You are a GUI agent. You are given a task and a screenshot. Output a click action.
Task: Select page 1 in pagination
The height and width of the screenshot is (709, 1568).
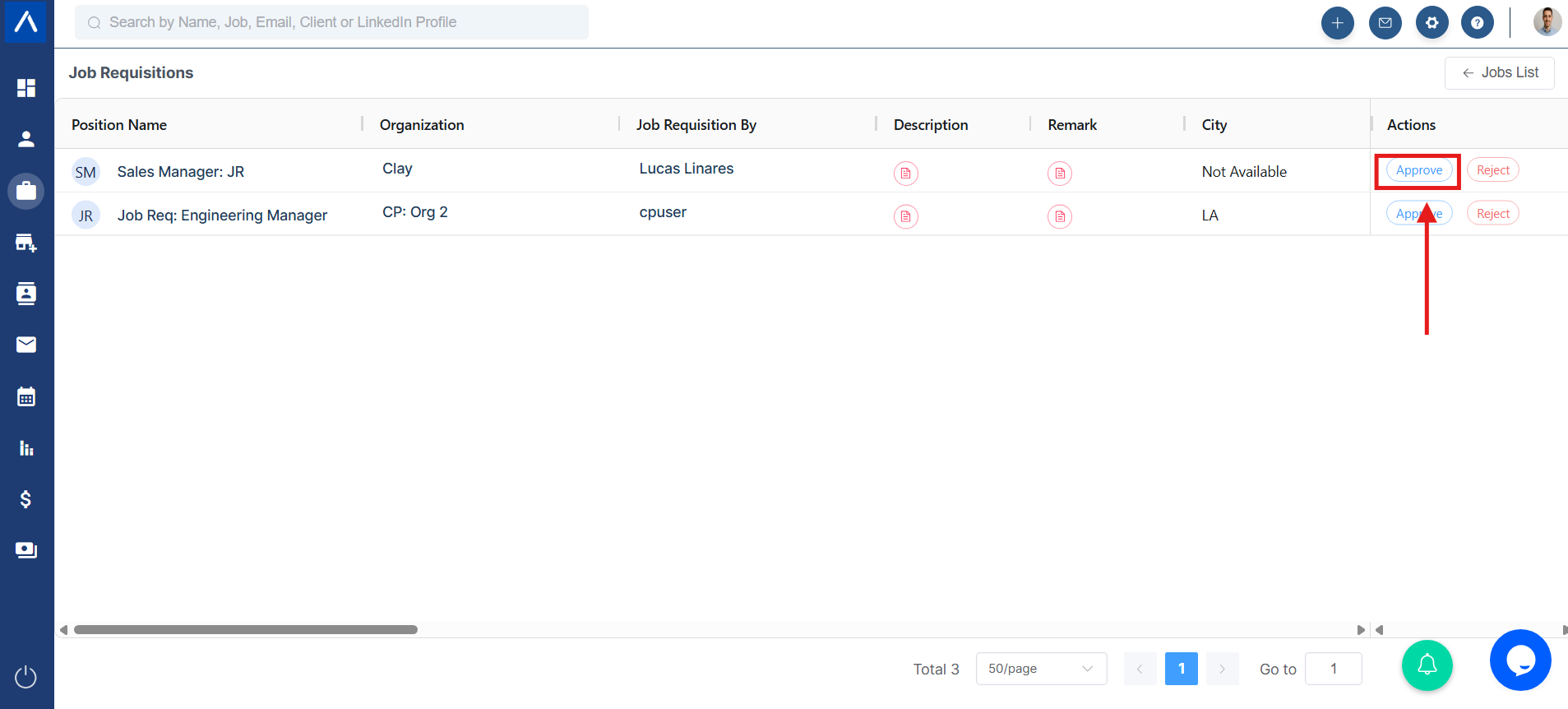[x=1181, y=669]
